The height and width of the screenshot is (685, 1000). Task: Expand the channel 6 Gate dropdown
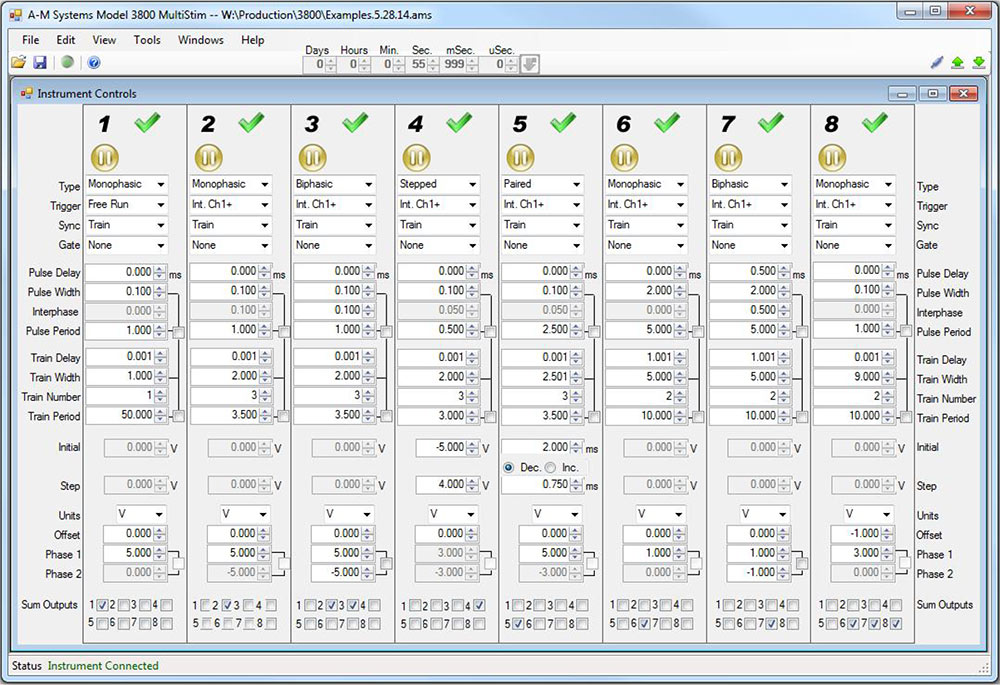(x=646, y=246)
